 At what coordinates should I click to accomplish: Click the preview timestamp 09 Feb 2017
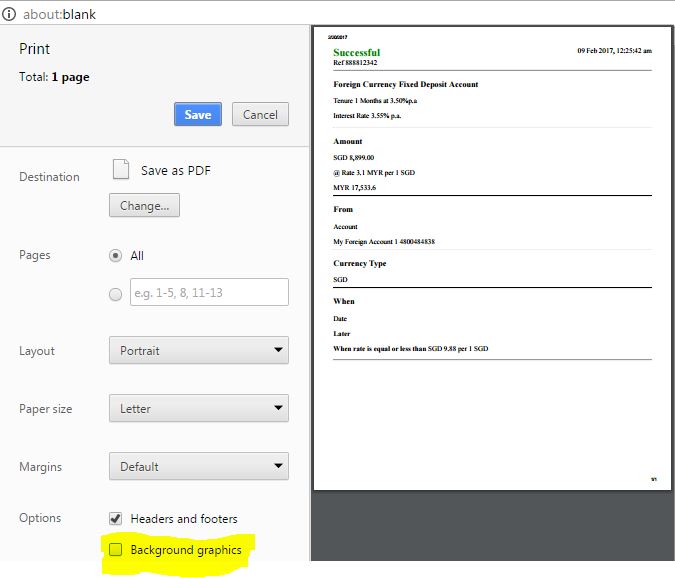(614, 50)
